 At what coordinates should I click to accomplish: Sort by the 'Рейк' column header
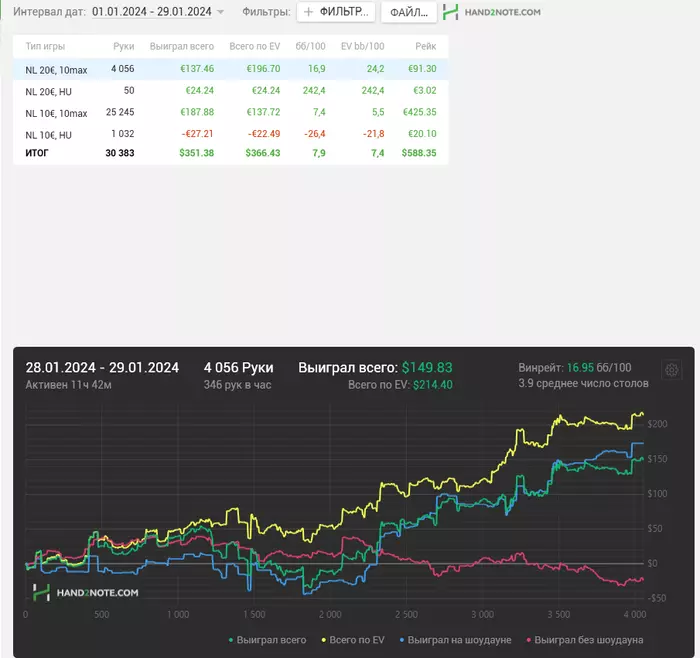426,46
